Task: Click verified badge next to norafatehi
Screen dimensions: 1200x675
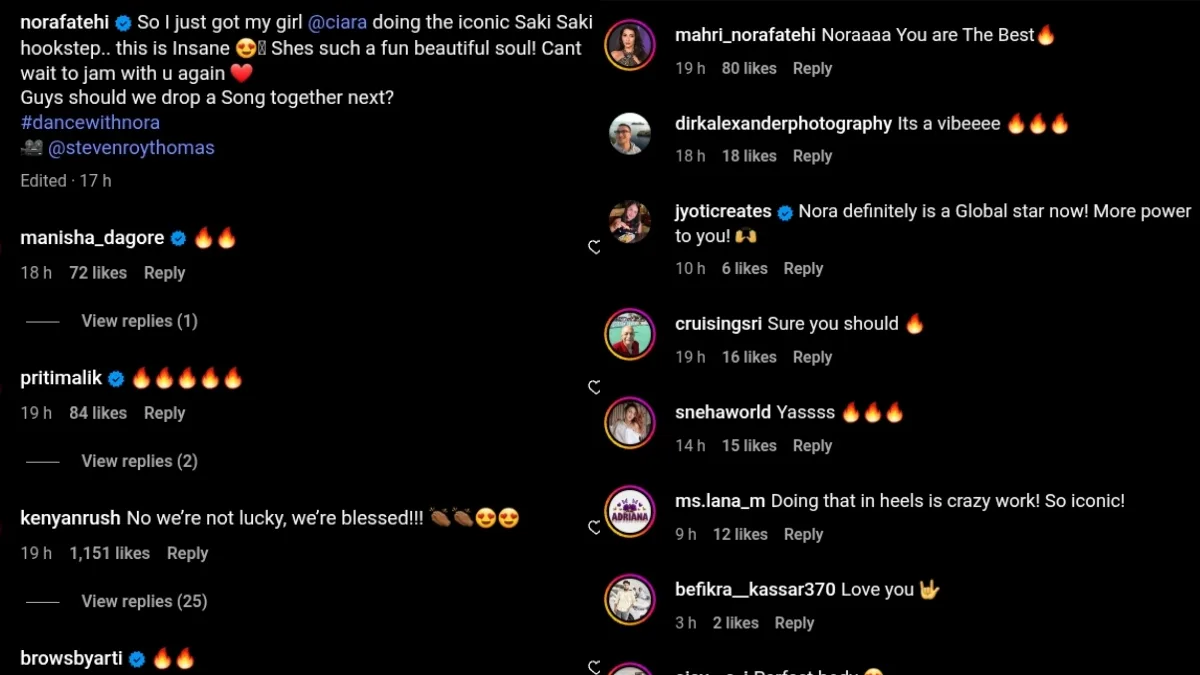Action: 123,22
